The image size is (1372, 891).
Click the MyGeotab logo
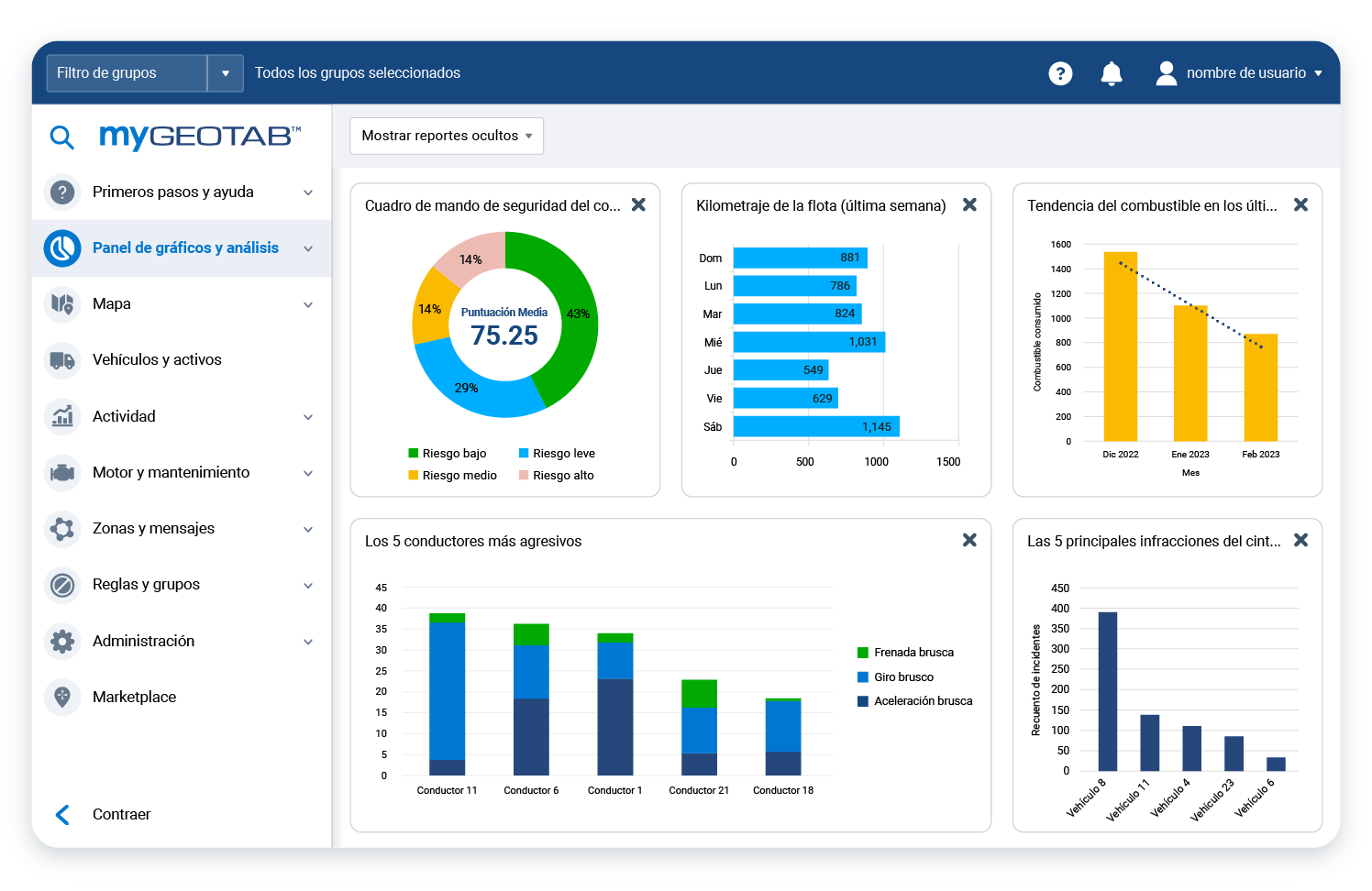200,137
